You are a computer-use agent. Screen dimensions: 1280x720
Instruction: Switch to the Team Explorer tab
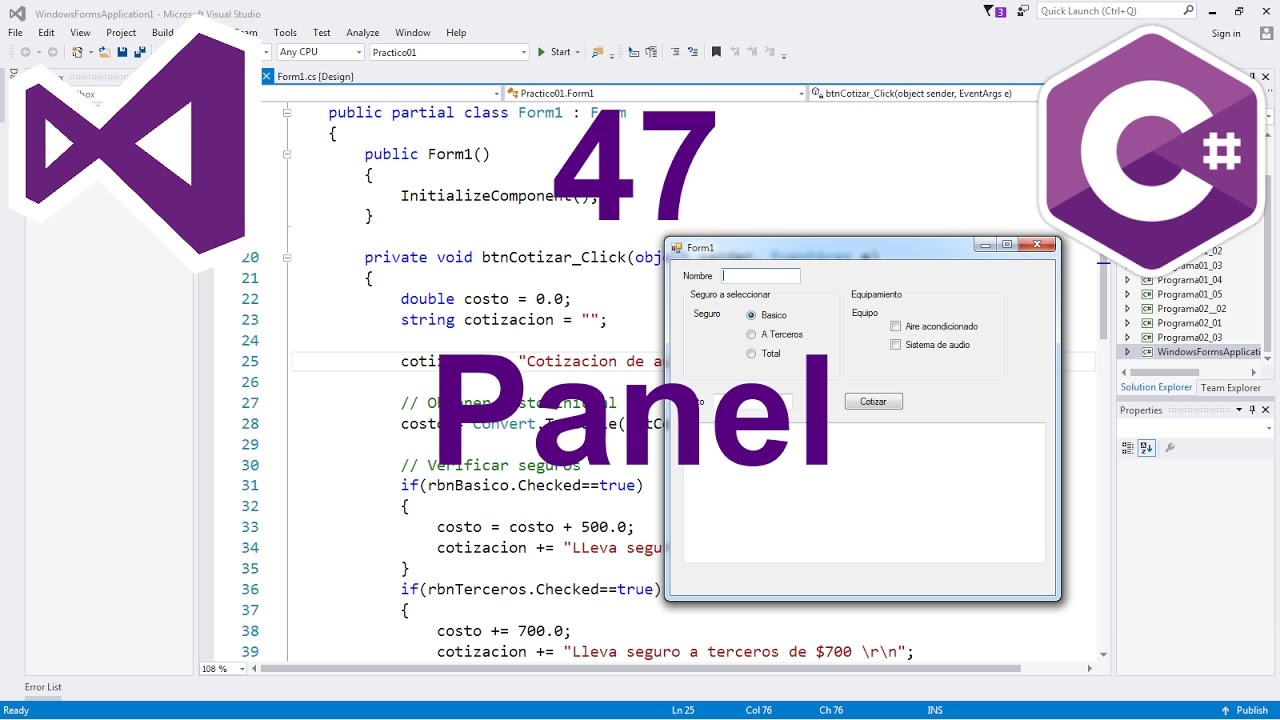pos(1230,388)
